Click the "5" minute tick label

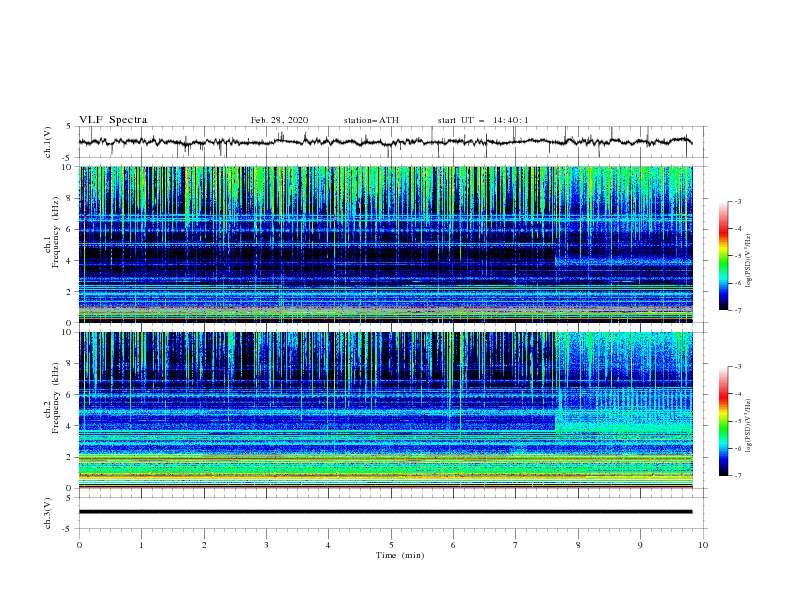pos(391,545)
